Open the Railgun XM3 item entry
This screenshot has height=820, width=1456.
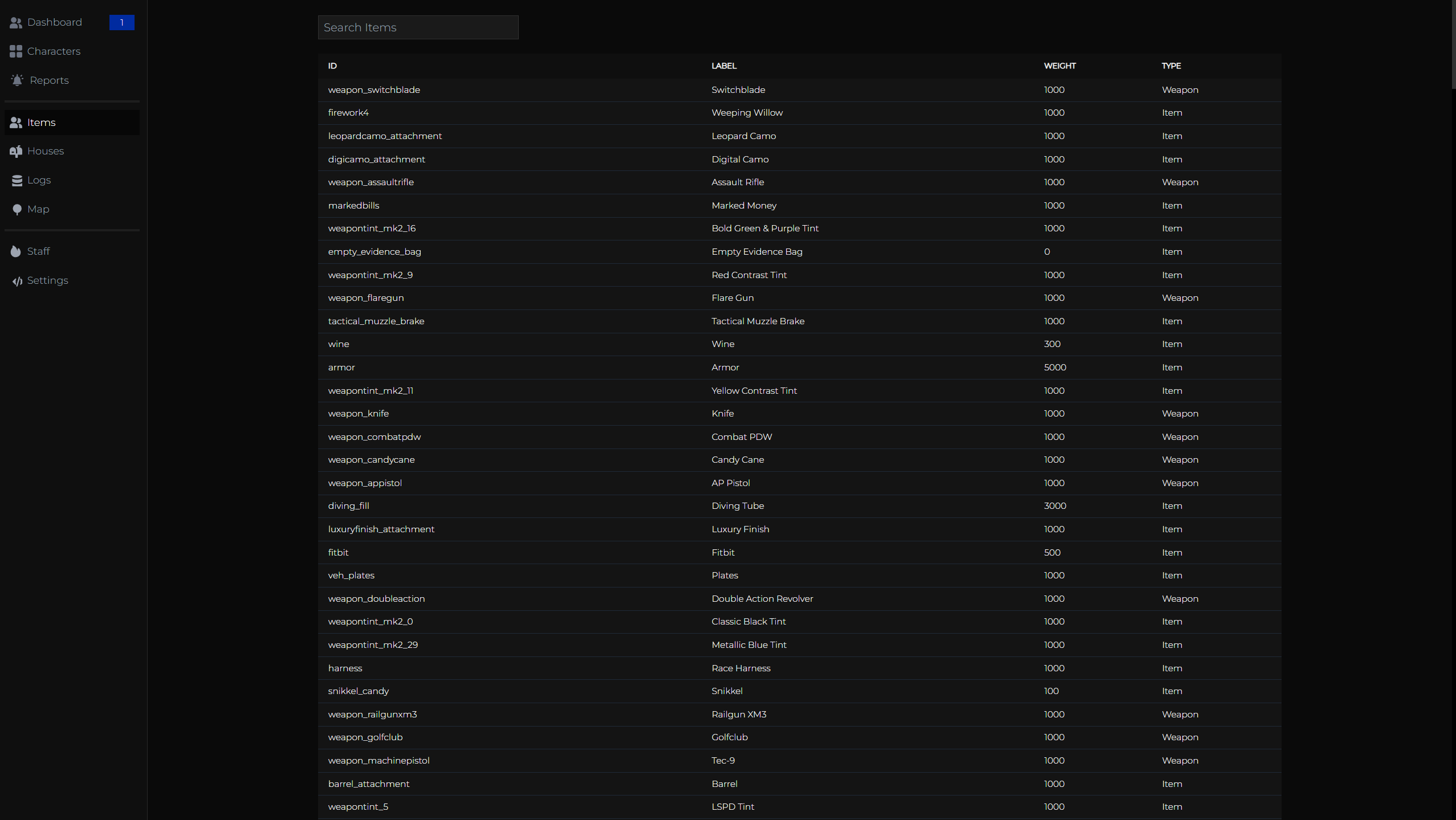[739, 715]
